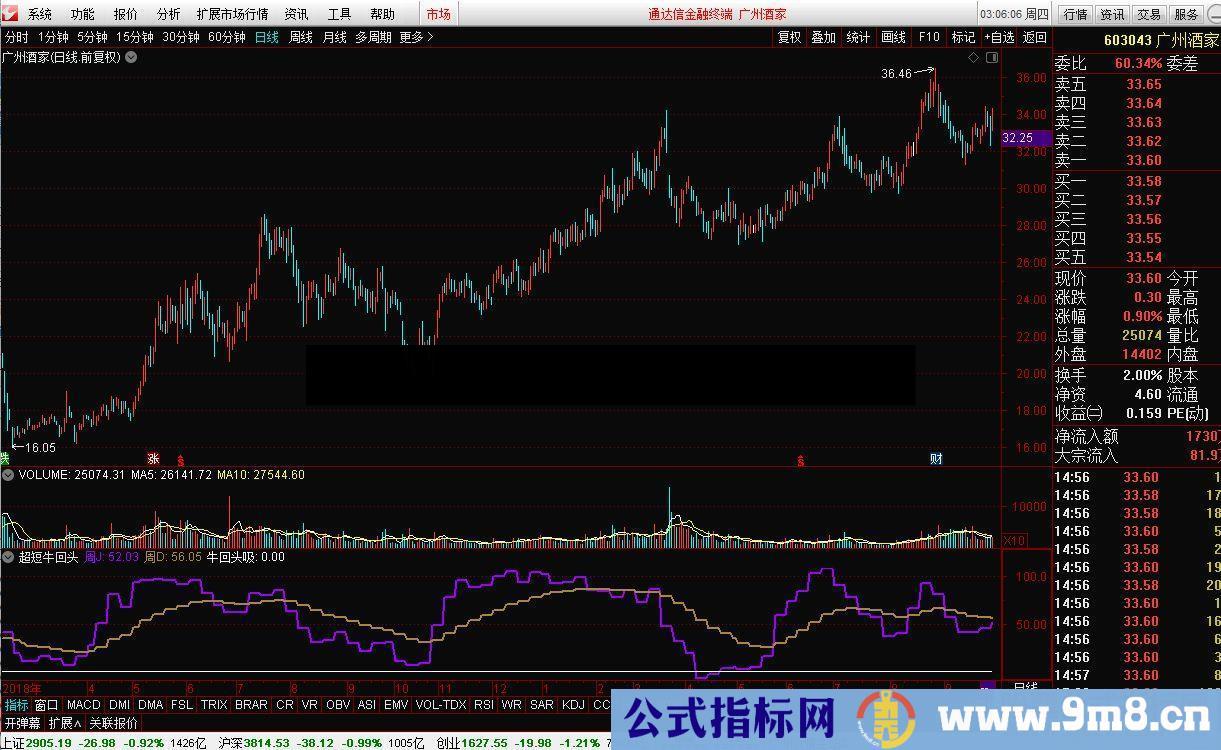Click the 行情 button at top right

click(1075, 14)
